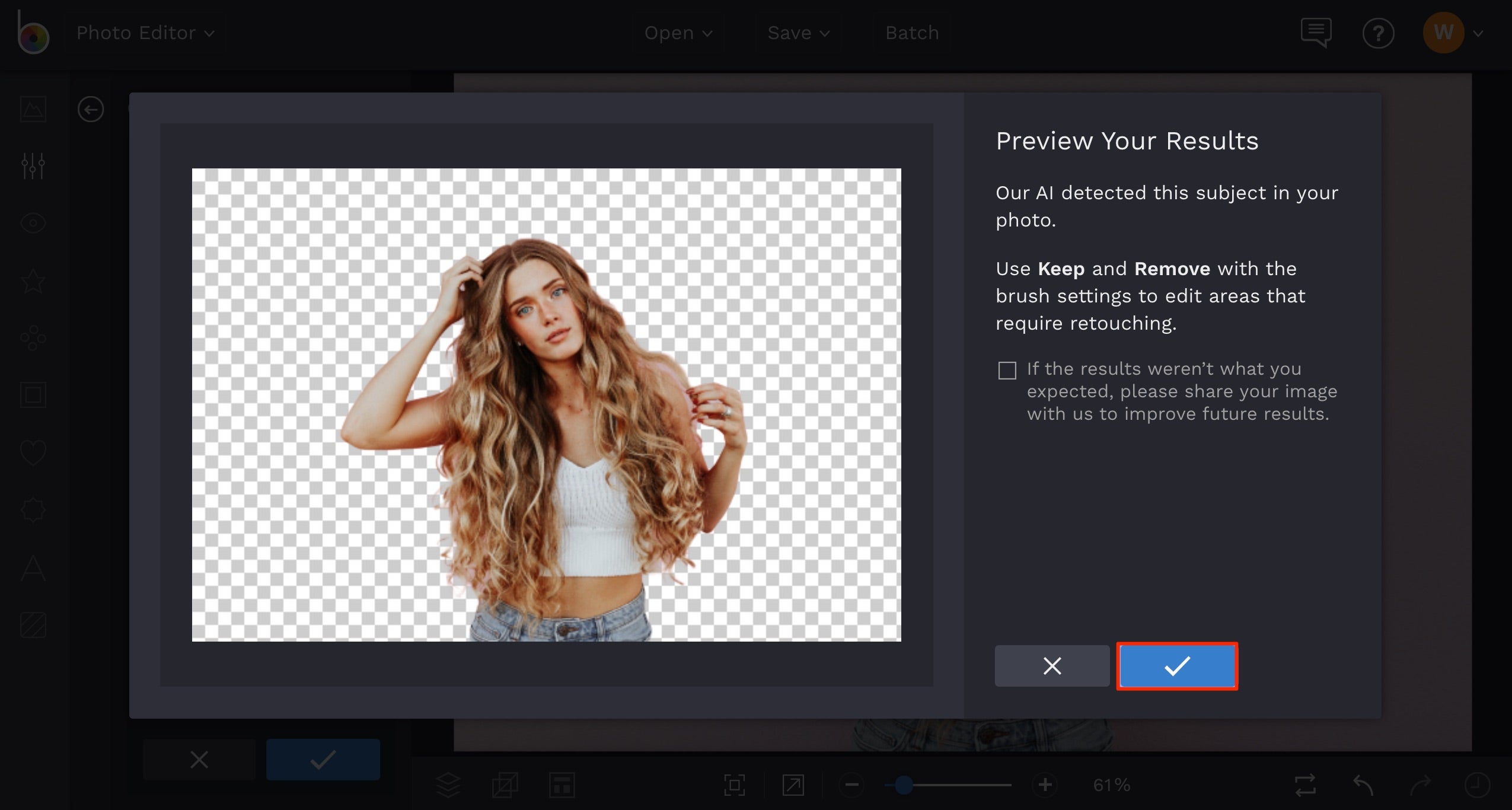Select the Touch Up eye icon
This screenshot has width=1512, height=810.
point(33,224)
